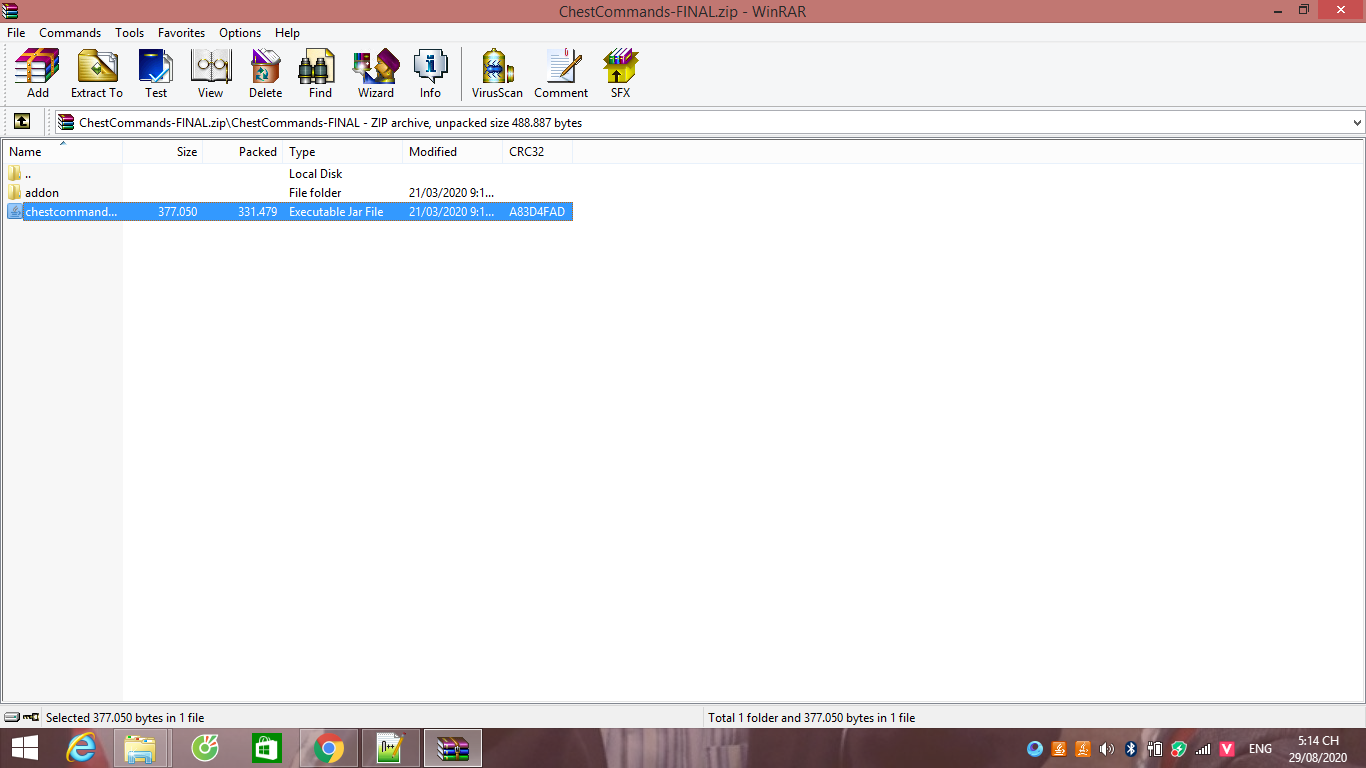1366x768 pixels.
Task: Open the Cốc Cốc browser taskbar icon
Action: point(204,748)
